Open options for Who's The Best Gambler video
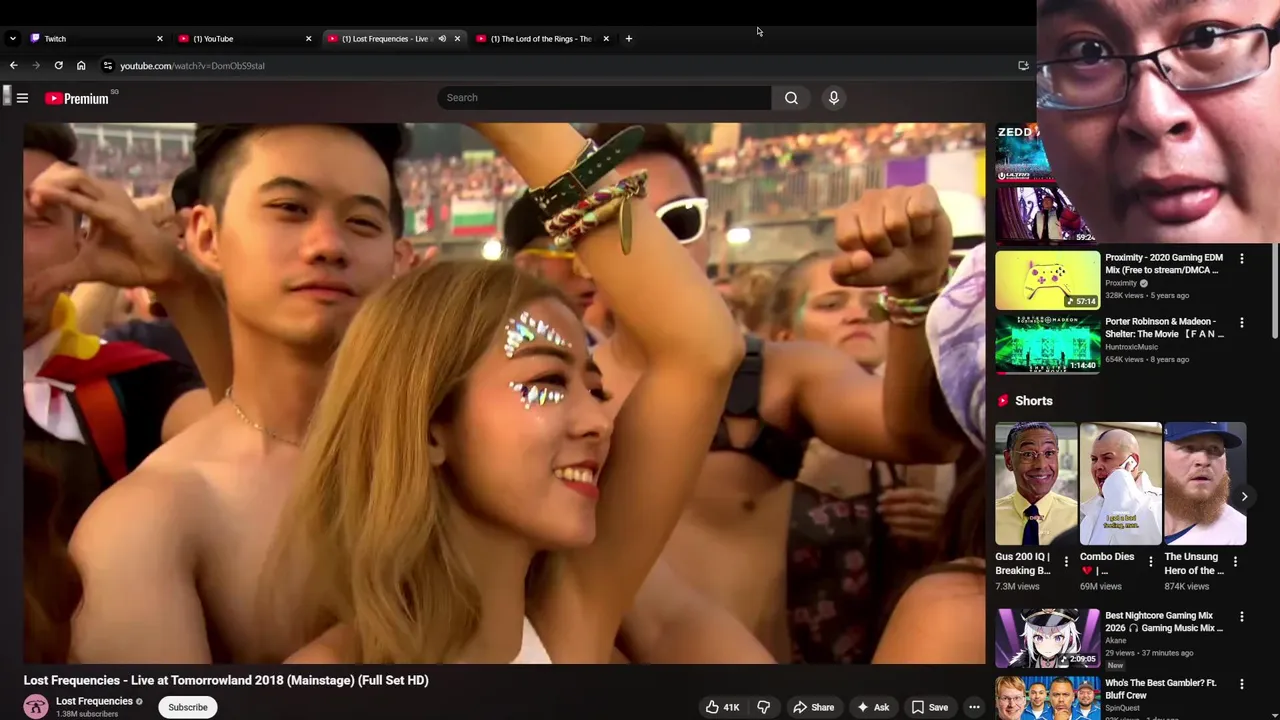The height and width of the screenshot is (720, 1280). pyautogui.click(x=1241, y=684)
